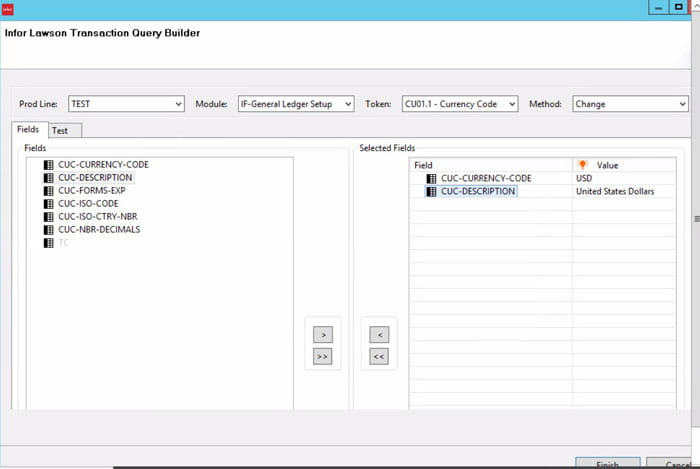This screenshot has width=700, height=469.
Task: Click the Value column header
Action: [624, 165]
